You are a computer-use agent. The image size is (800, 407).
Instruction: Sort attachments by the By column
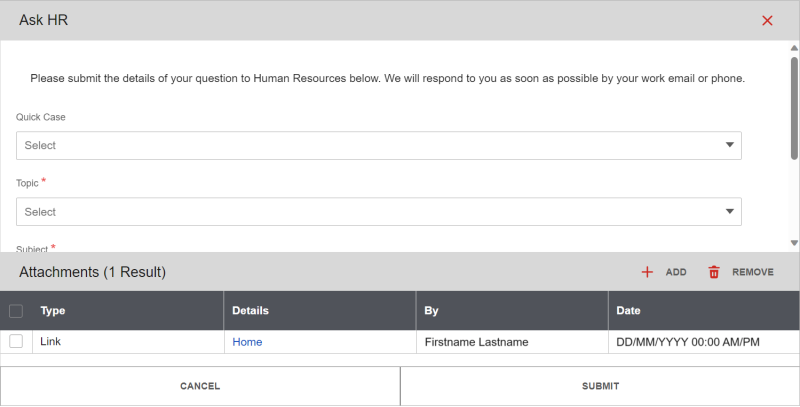click(432, 311)
